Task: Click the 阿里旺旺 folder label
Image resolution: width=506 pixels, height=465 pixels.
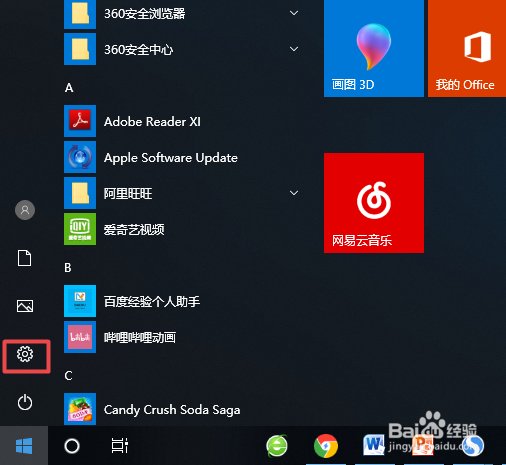Action: pyautogui.click(x=128, y=193)
